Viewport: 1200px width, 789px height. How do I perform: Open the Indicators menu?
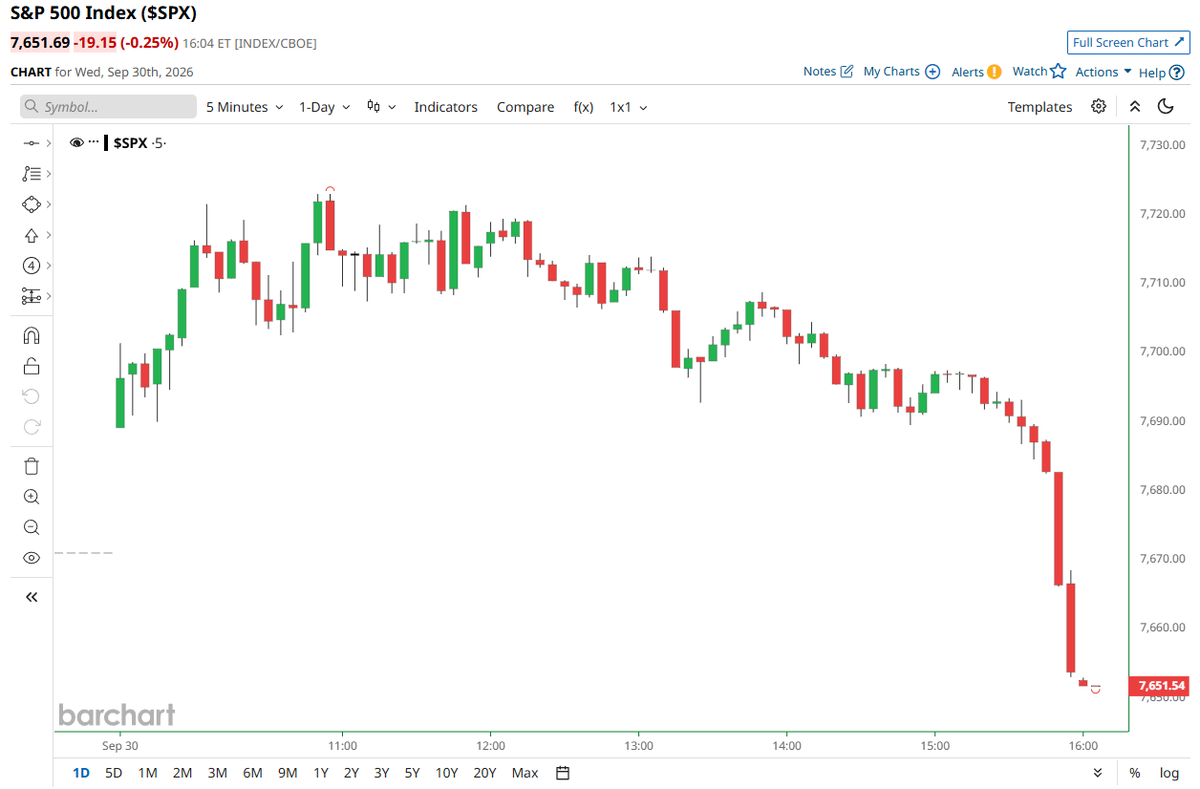coord(446,107)
